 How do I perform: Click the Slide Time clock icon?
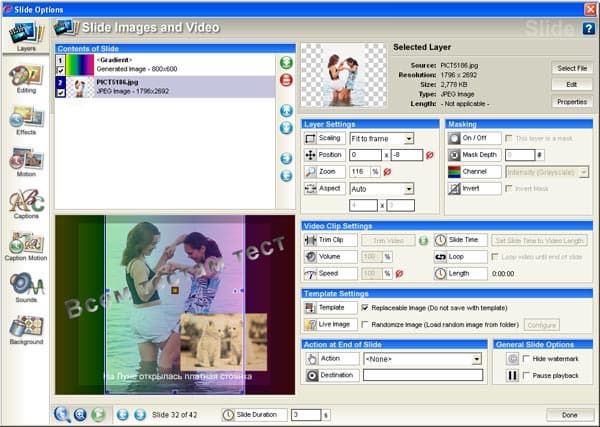(440, 240)
